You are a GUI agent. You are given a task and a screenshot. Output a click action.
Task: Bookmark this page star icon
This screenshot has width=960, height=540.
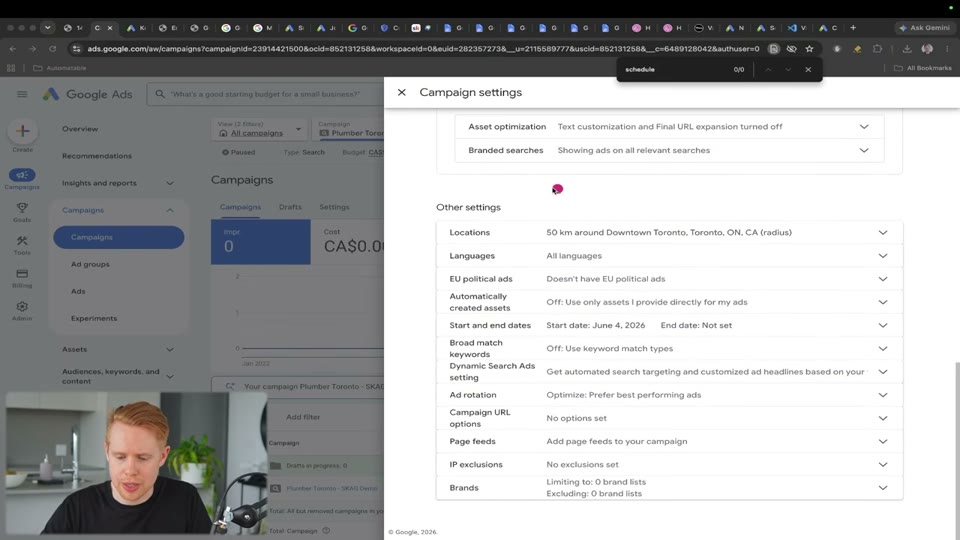[809, 49]
